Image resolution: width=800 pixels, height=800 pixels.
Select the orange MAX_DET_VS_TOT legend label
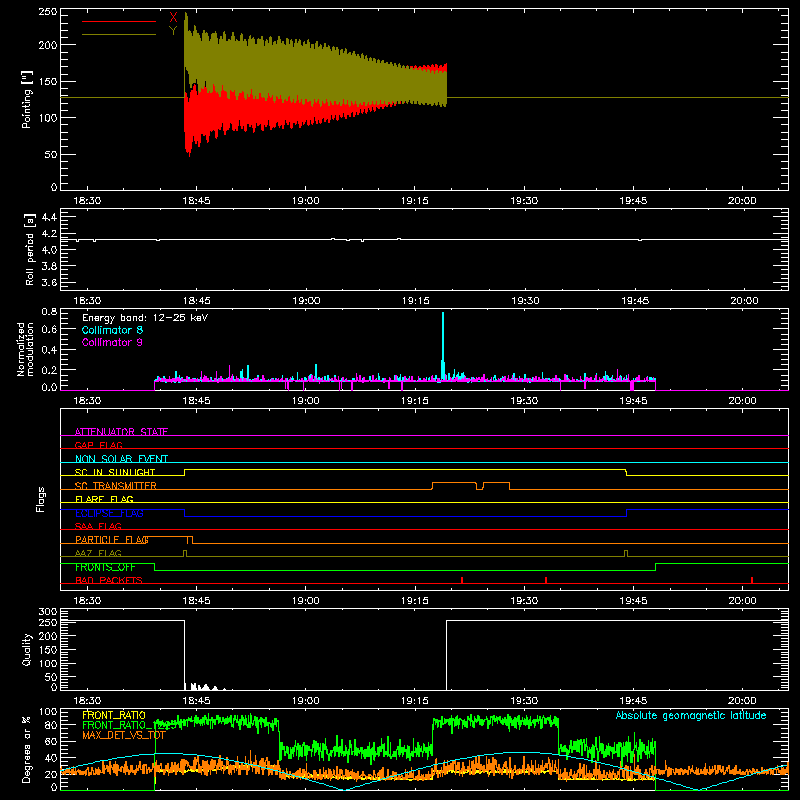coord(123,735)
